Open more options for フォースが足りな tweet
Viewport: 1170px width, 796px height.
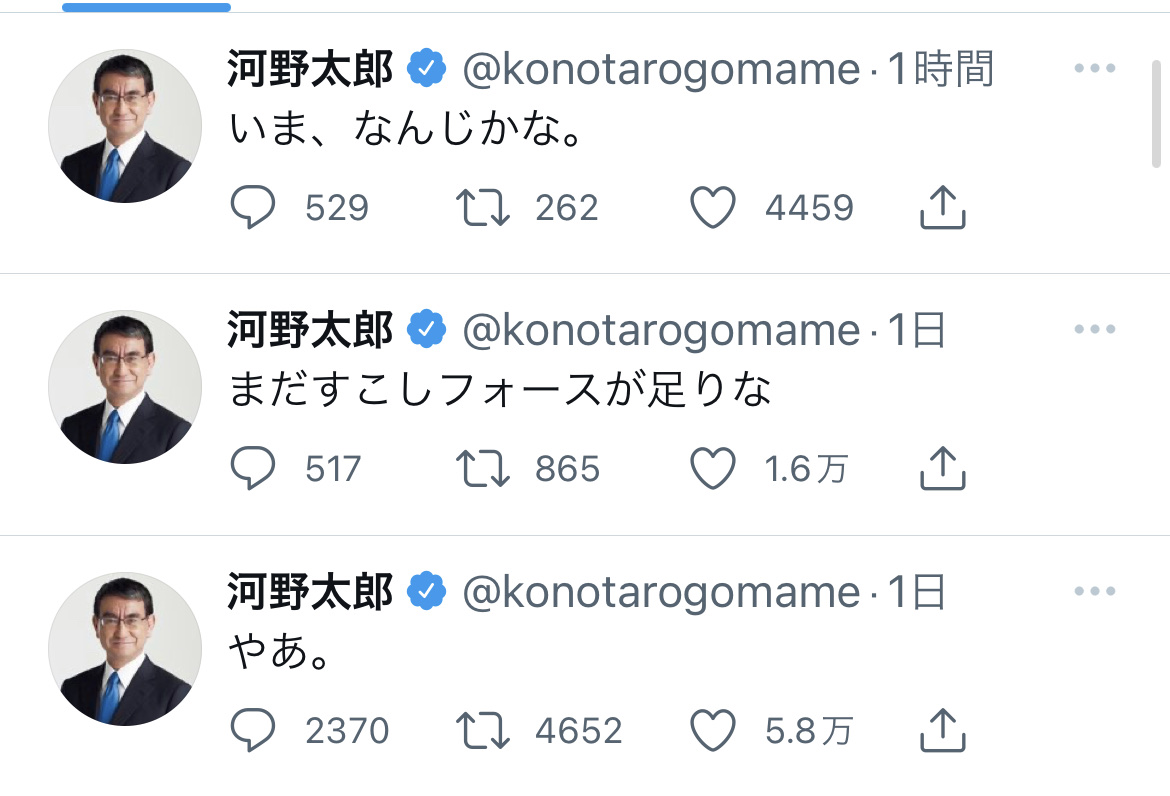pyautogui.click(x=1094, y=330)
